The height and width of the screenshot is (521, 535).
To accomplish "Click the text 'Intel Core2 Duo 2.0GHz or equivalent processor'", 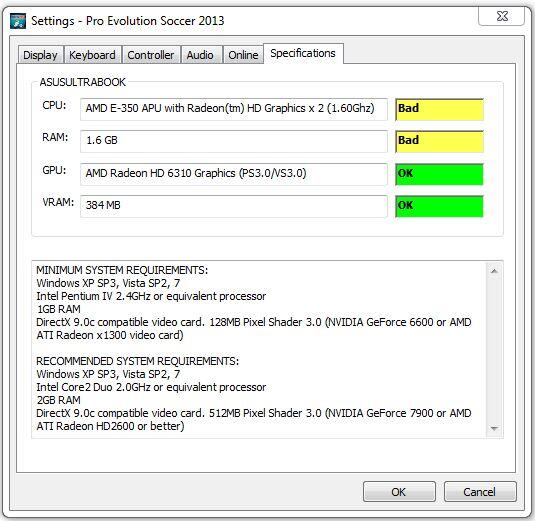I will (x=151, y=387).
